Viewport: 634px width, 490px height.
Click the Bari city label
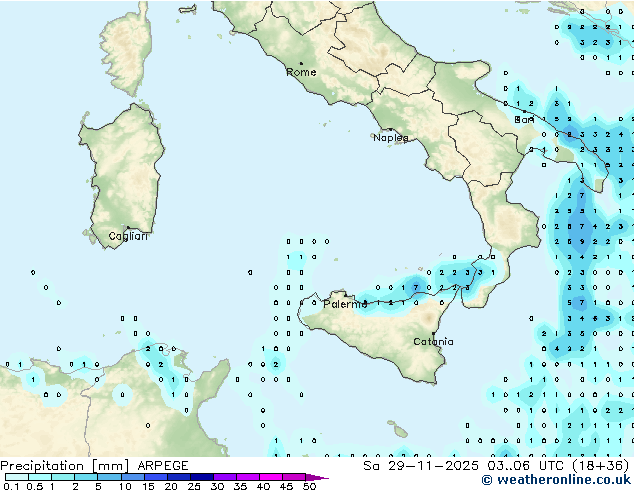click(x=524, y=120)
